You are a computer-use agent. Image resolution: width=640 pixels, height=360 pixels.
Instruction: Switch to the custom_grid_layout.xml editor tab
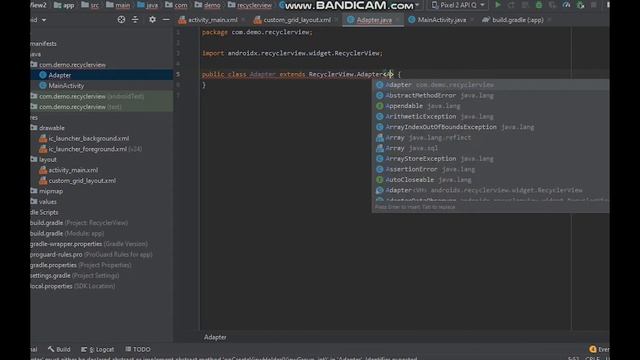click(x=293, y=20)
